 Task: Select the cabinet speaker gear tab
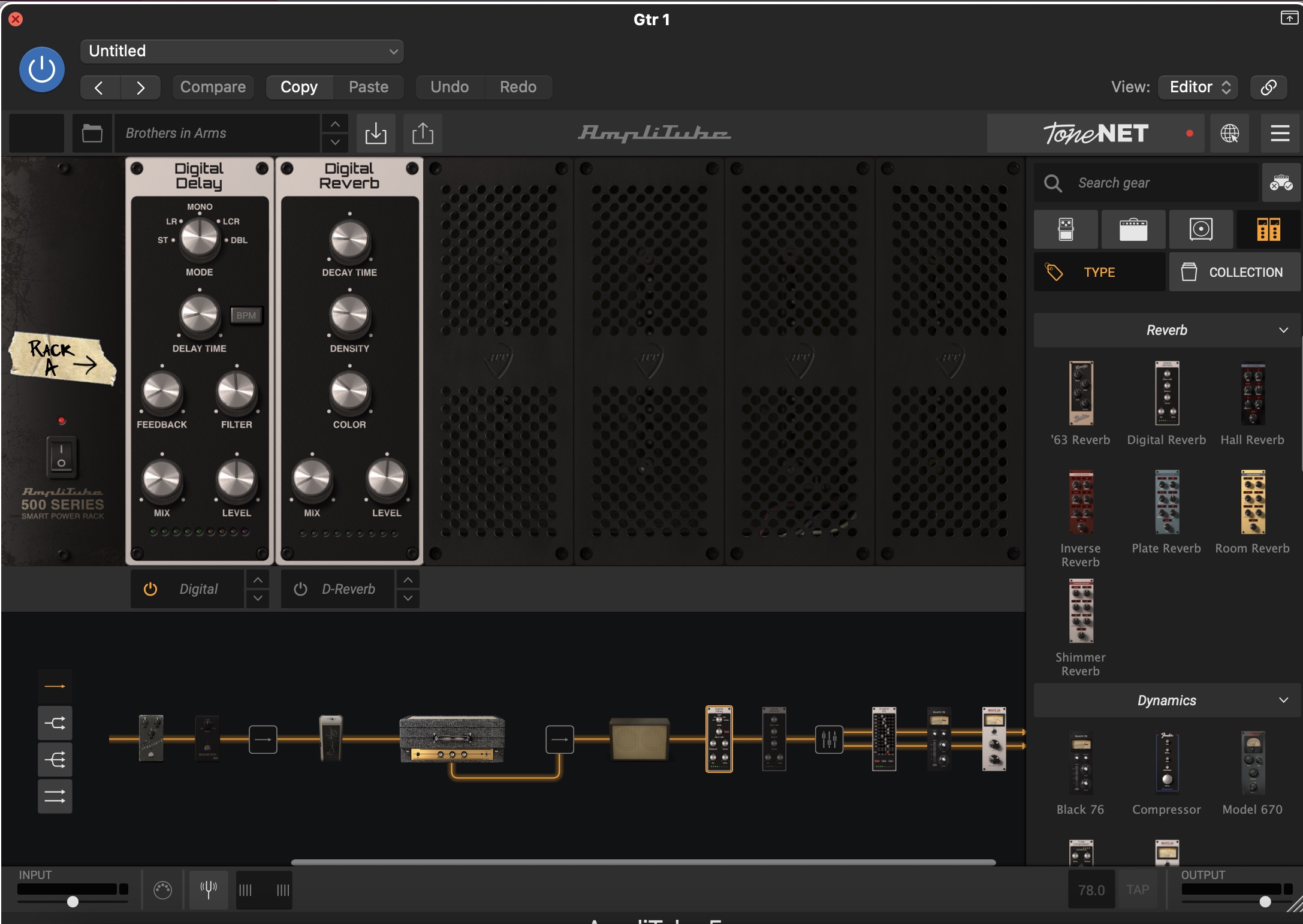point(1201,230)
